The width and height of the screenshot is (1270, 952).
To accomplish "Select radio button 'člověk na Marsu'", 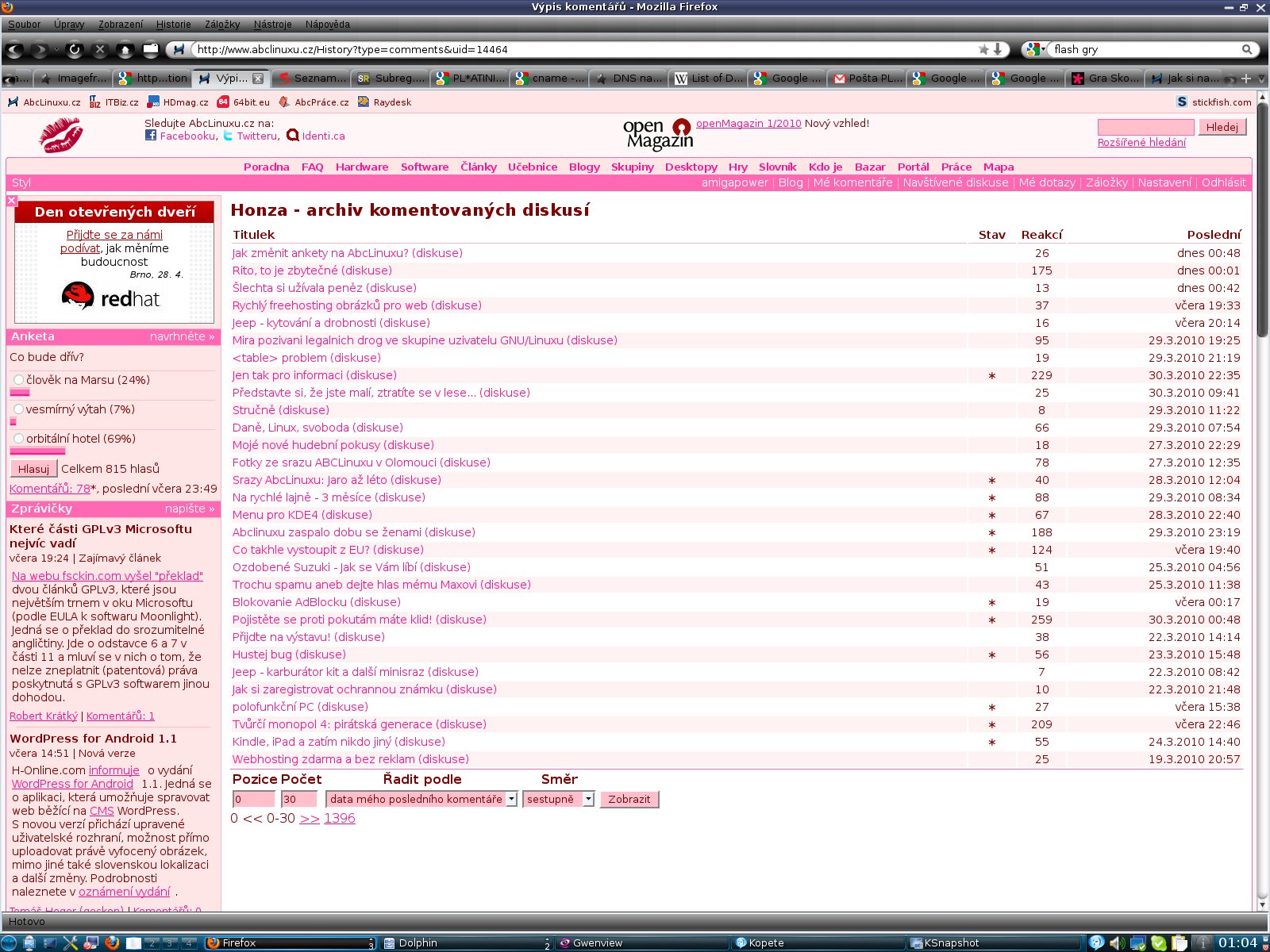I will [18, 380].
